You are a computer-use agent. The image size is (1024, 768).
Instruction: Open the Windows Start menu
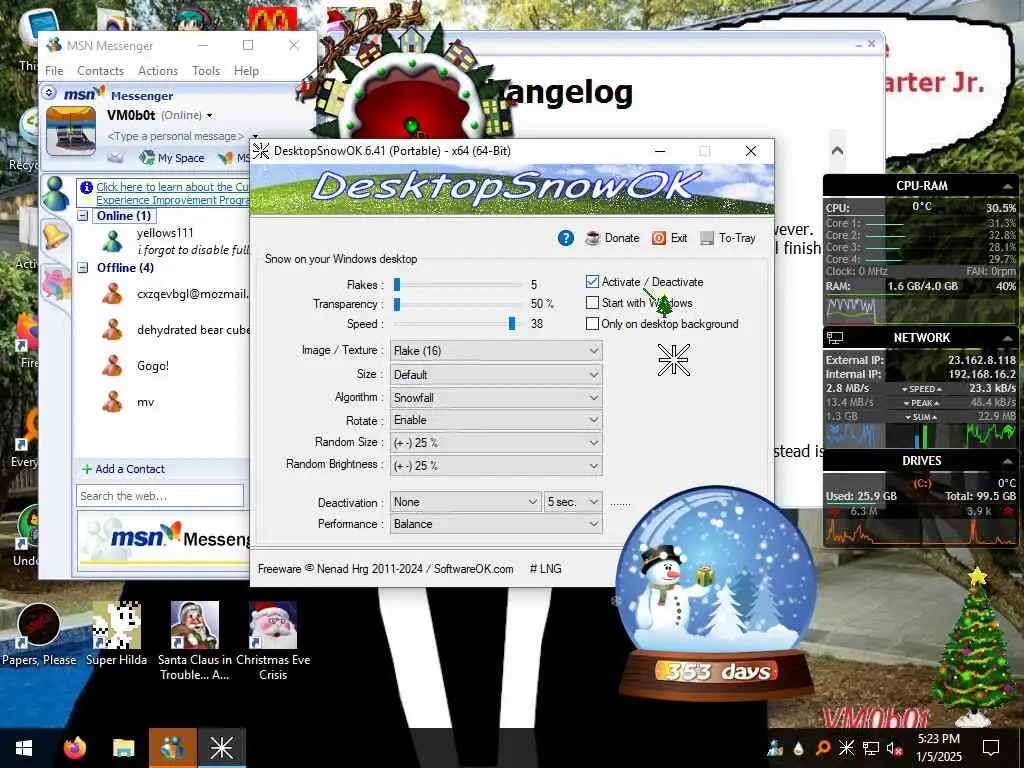point(24,748)
